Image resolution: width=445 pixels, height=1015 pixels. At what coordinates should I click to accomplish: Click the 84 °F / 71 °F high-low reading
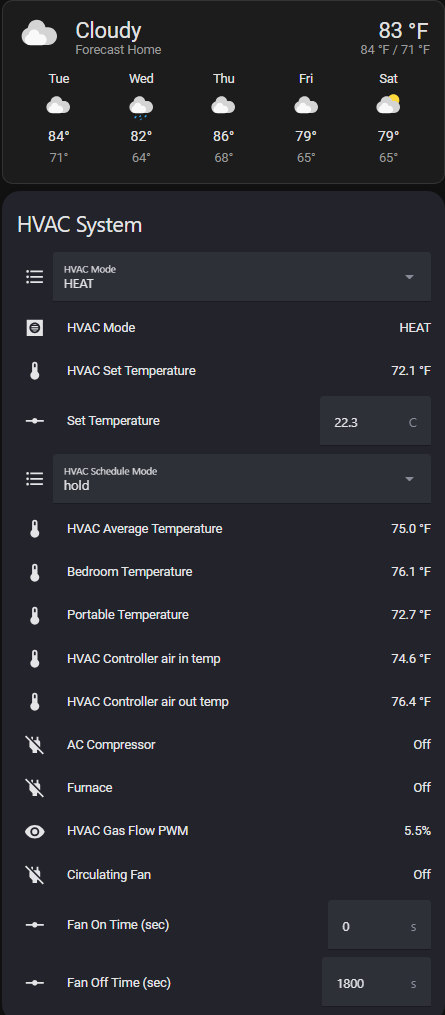pos(395,50)
